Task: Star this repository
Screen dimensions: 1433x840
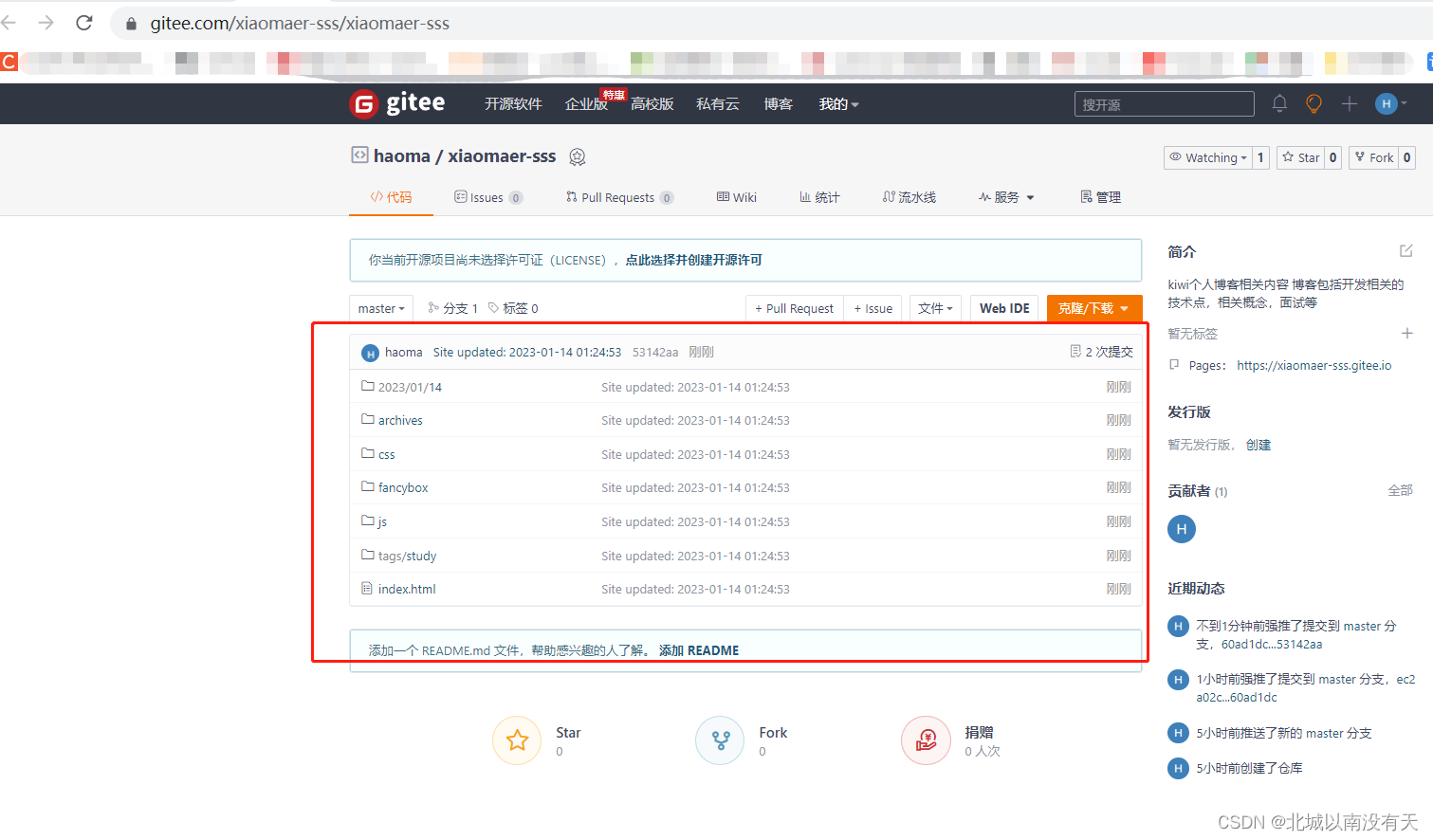Action: 1300,157
